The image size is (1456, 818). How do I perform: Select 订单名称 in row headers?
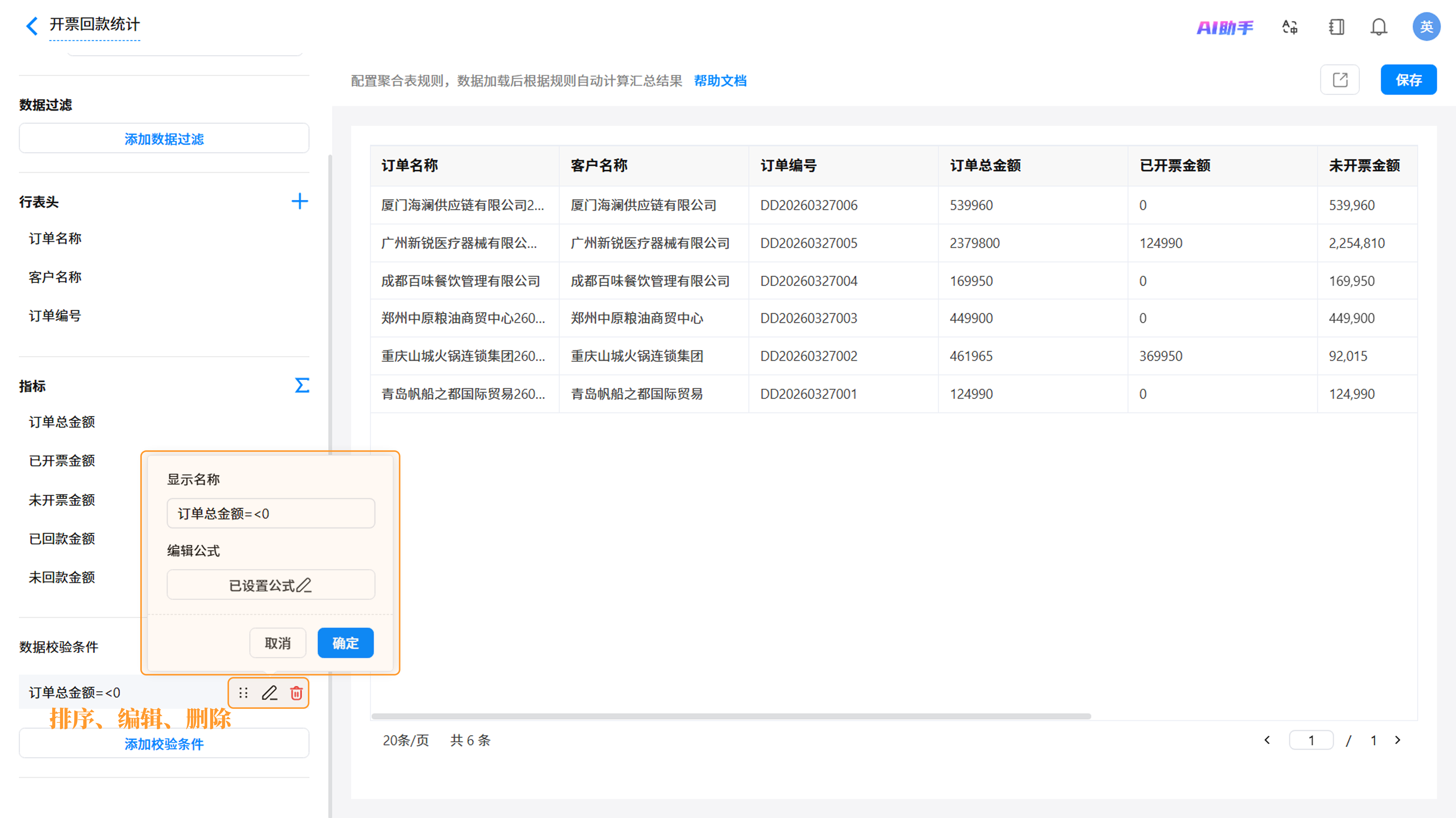[x=55, y=238]
